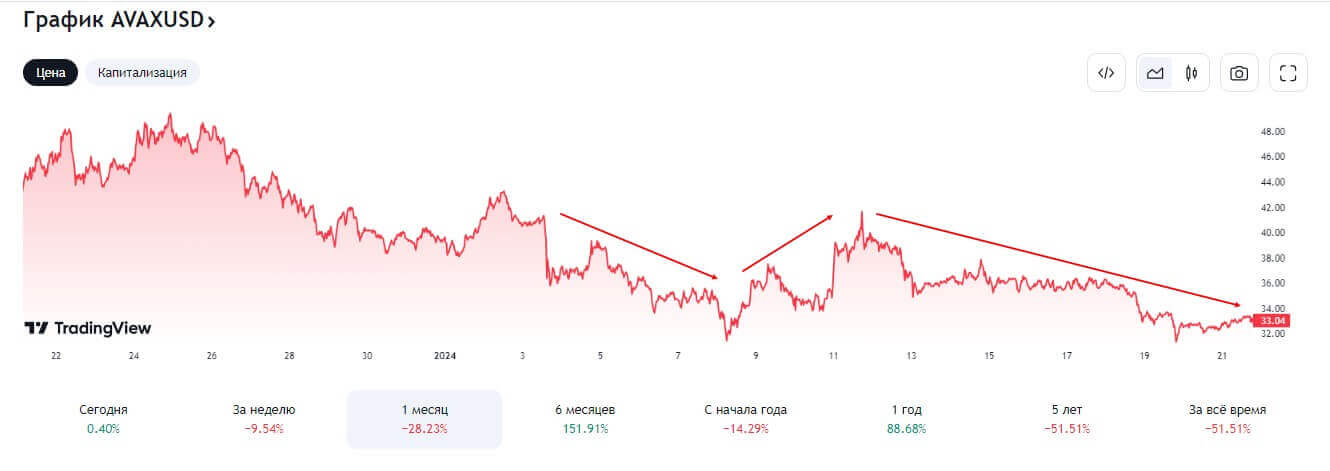Viewport: 1330px width, 471px height.
Task: Select the Сегодня time range
Action: click(103, 419)
